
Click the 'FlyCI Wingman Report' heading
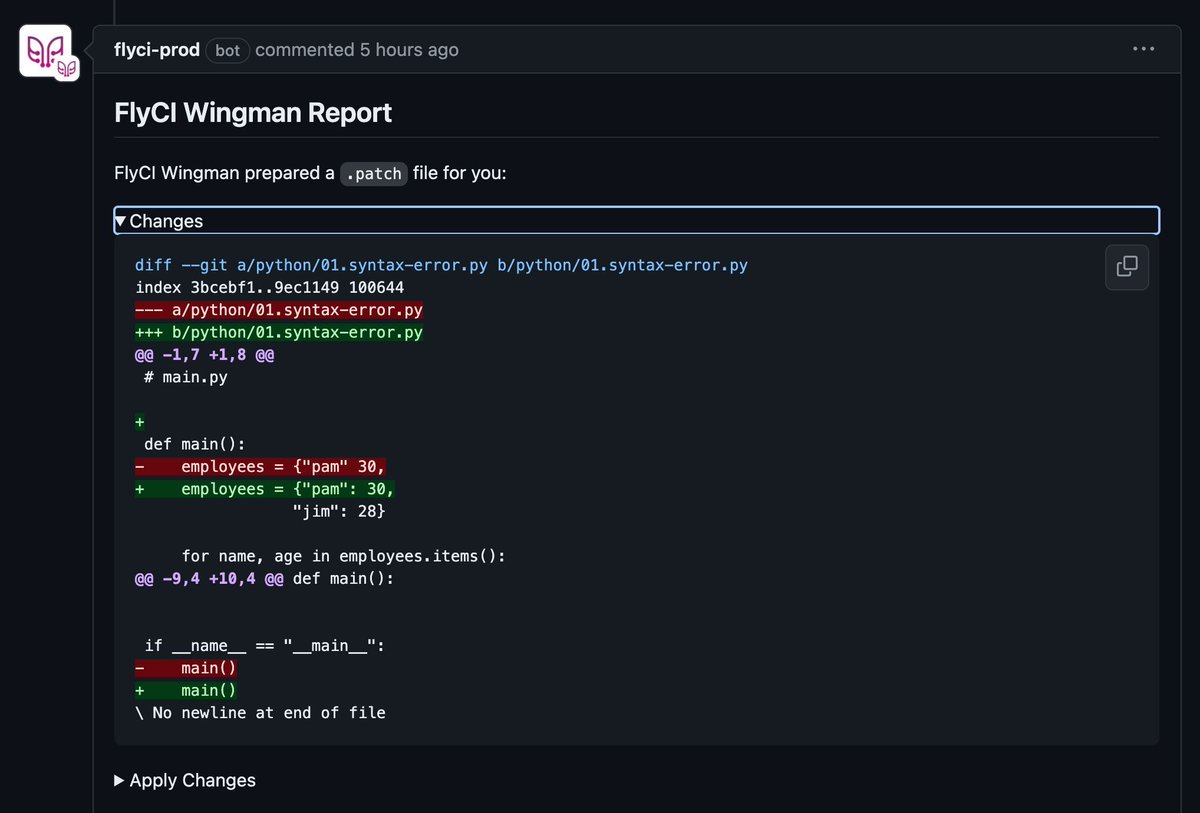click(253, 112)
